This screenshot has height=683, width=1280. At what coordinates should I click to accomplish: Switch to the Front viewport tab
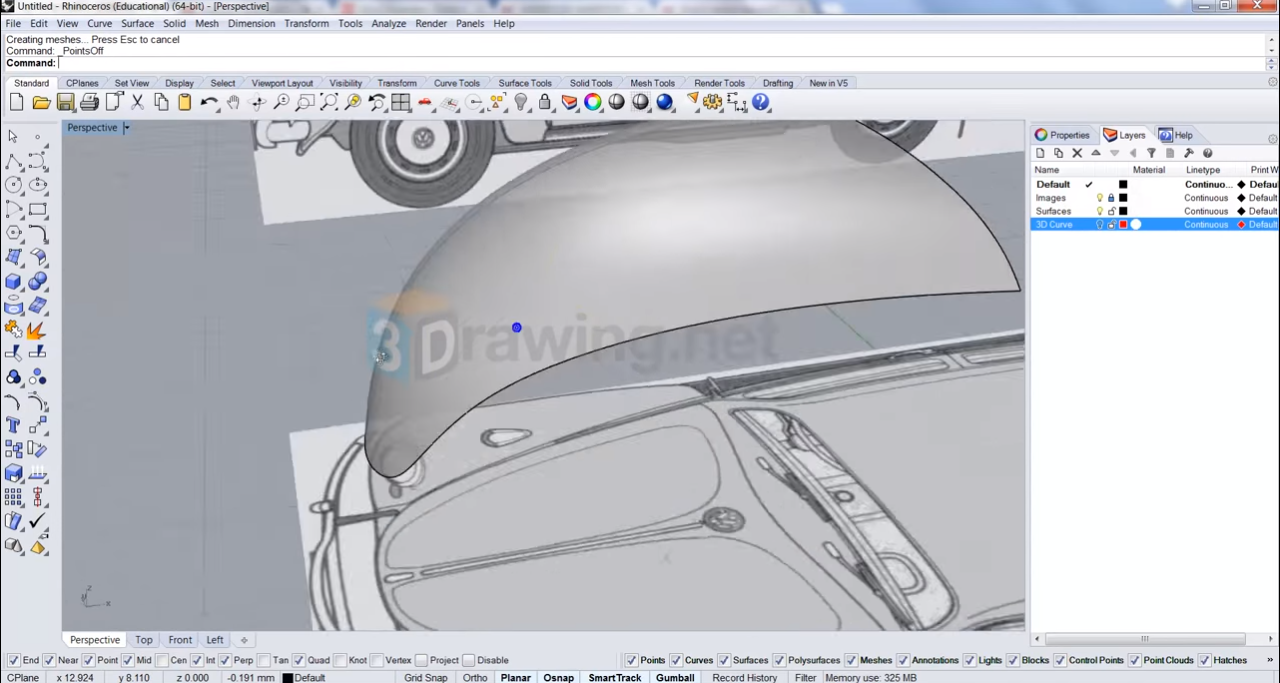[x=180, y=640]
